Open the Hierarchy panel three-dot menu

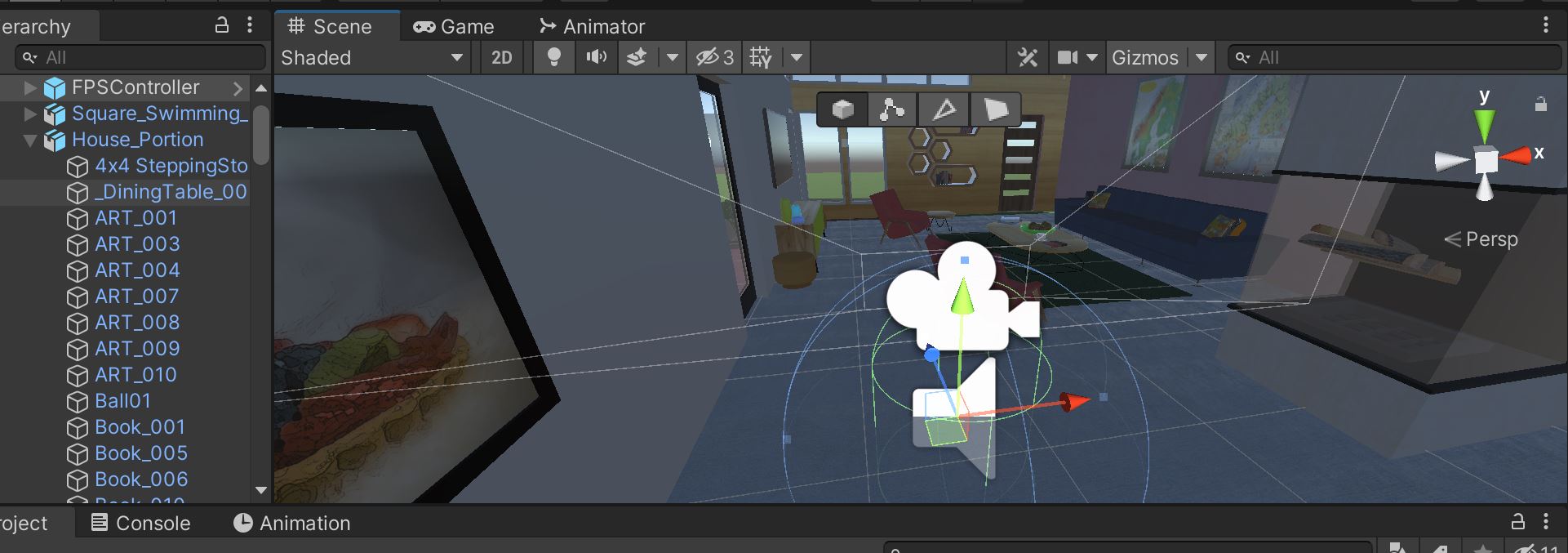pyautogui.click(x=250, y=25)
